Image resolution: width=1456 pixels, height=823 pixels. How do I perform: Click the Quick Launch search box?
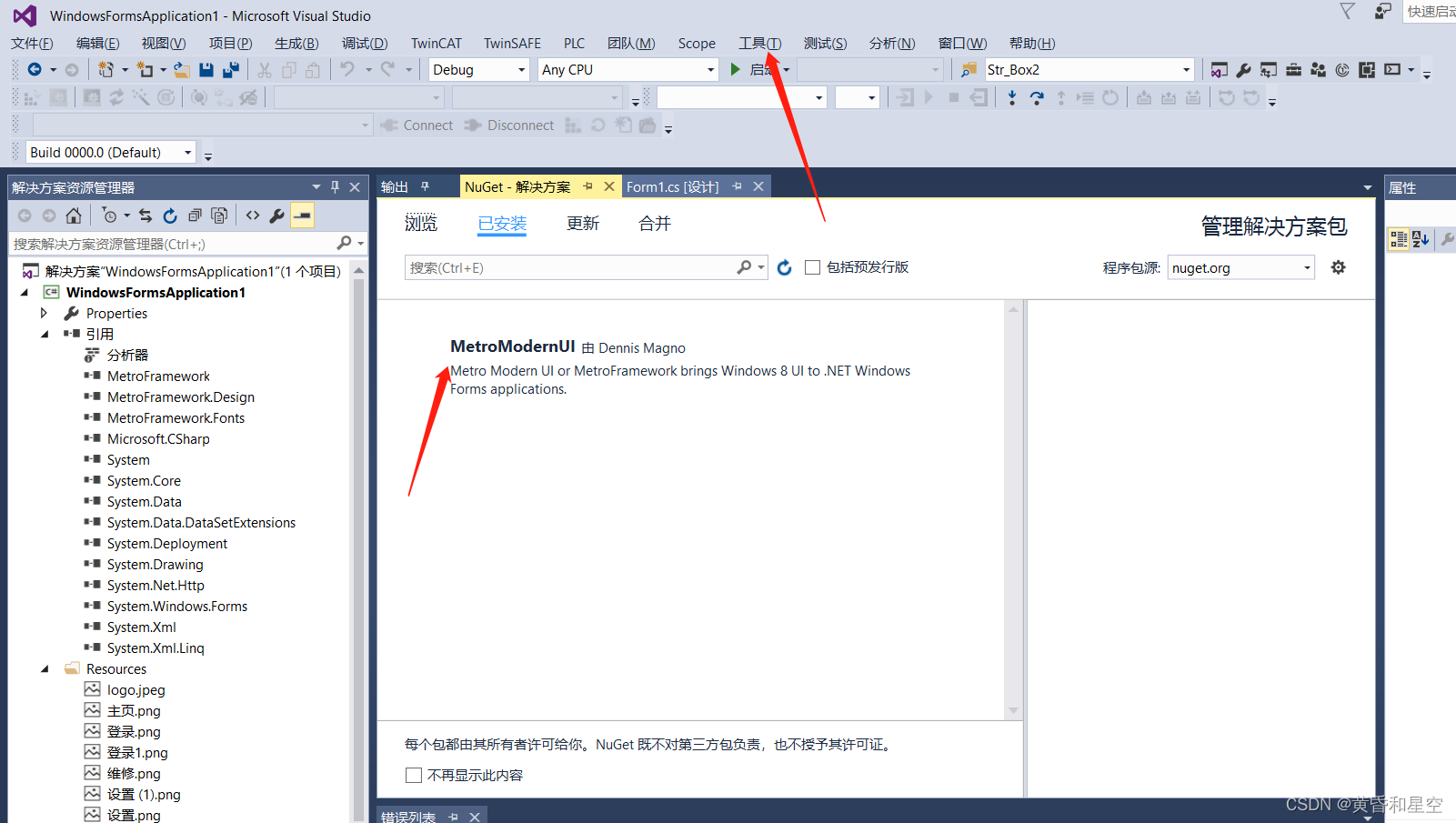tap(1430, 12)
